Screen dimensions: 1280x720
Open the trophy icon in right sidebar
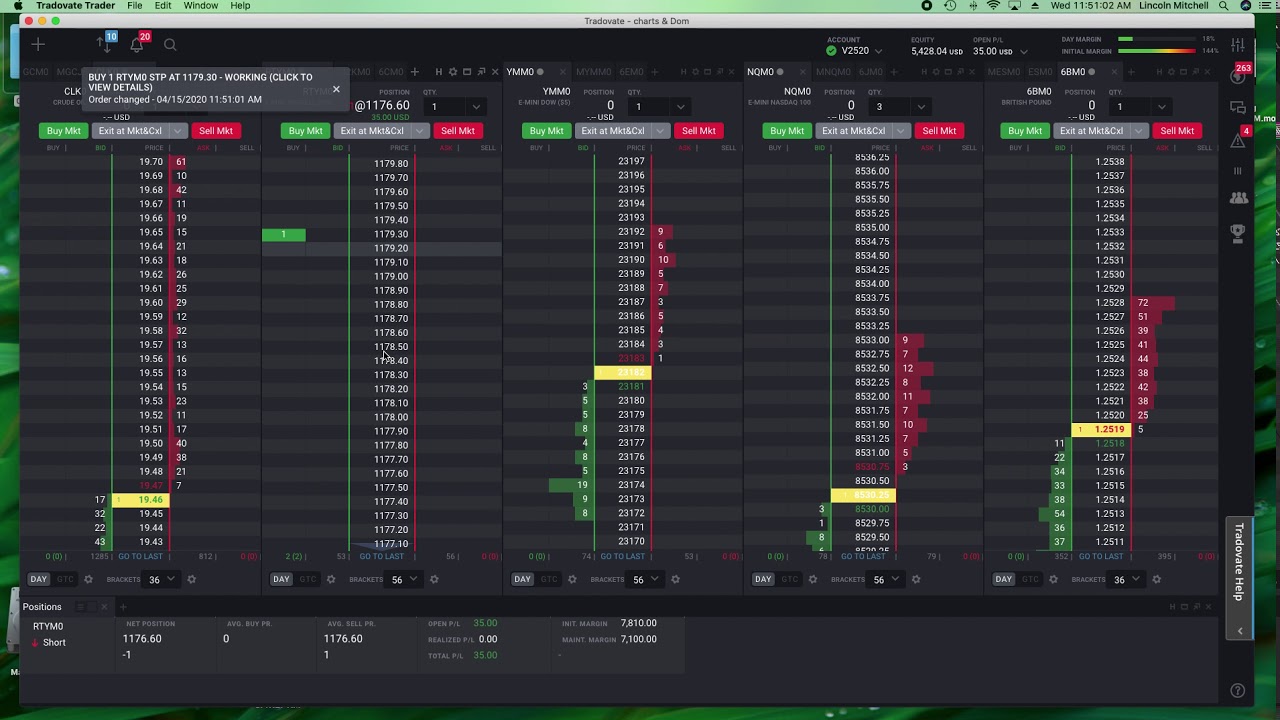[1238, 233]
